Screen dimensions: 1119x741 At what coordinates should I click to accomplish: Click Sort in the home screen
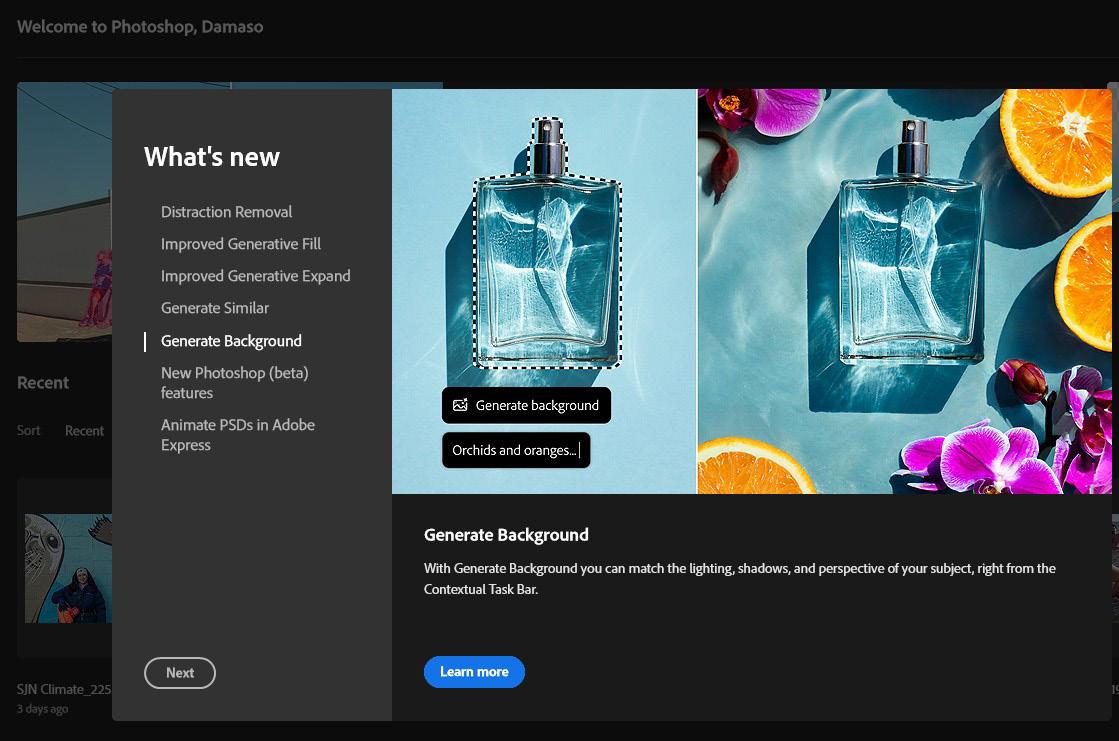pos(29,430)
